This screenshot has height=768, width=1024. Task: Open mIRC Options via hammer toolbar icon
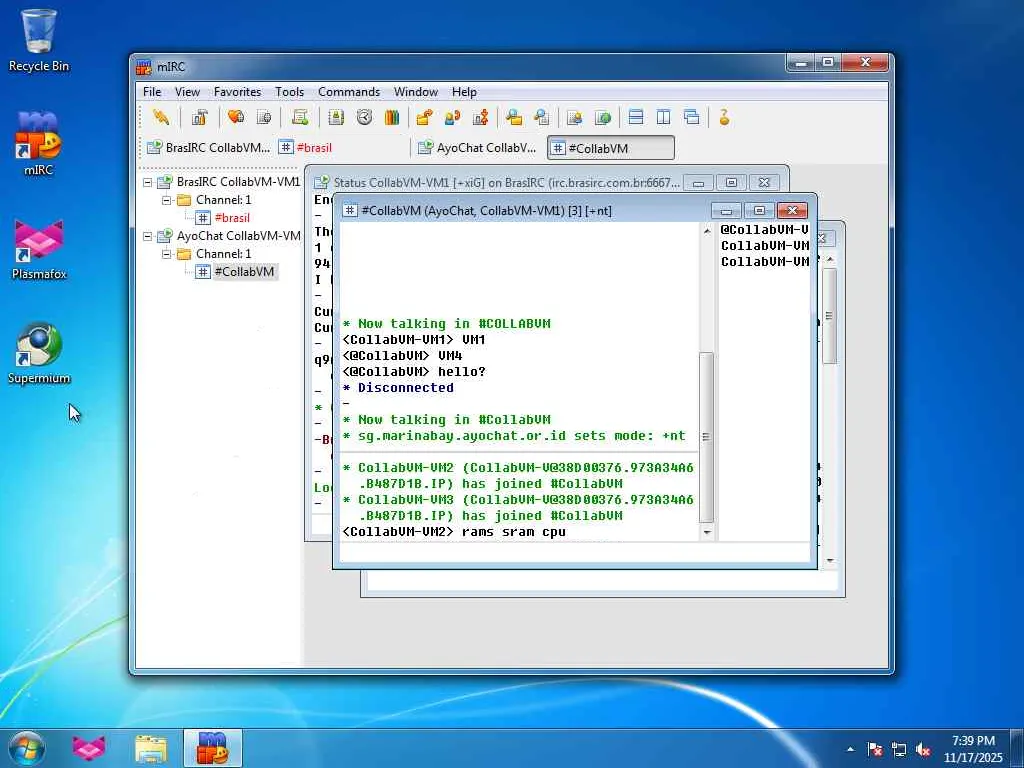coord(199,118)
